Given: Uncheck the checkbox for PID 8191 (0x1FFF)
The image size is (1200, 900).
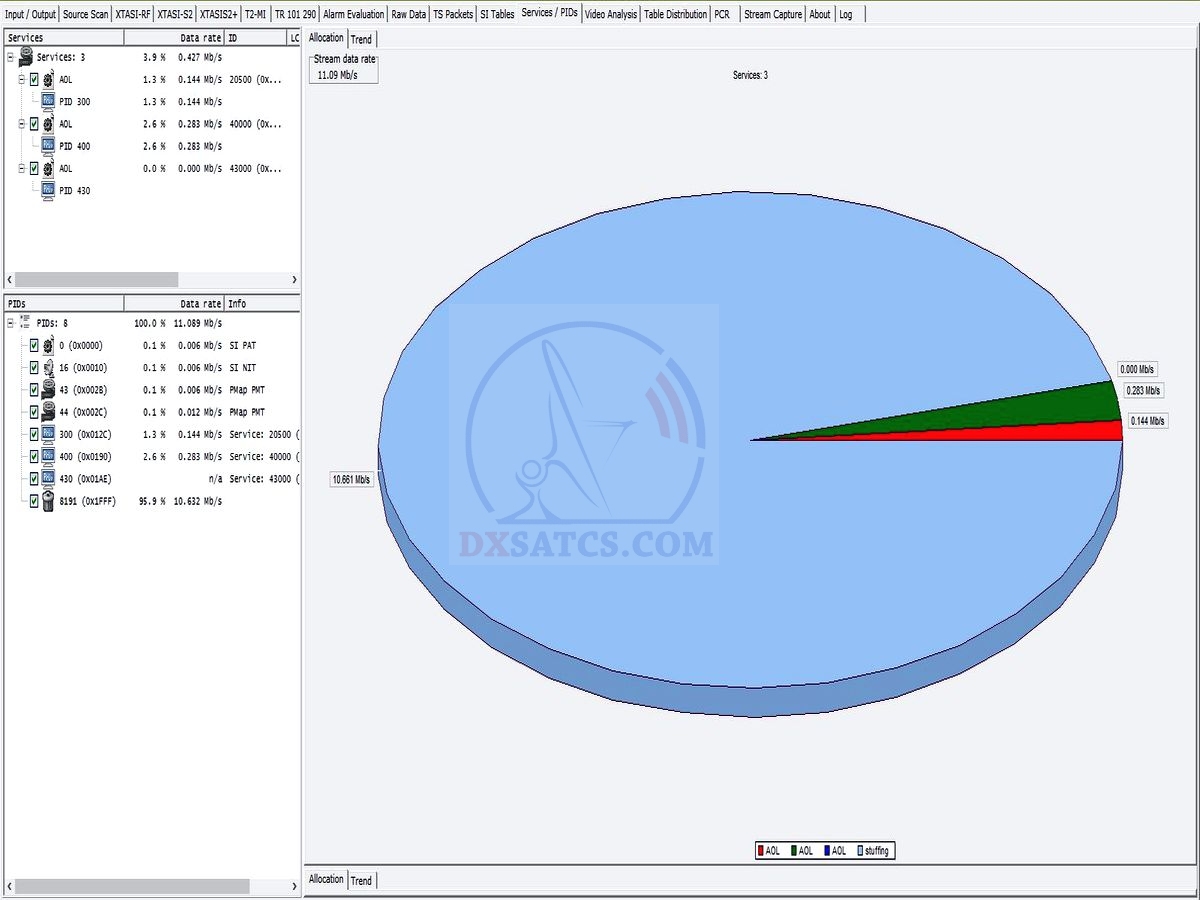Looking at the screenshot, I should pos(34,501).
